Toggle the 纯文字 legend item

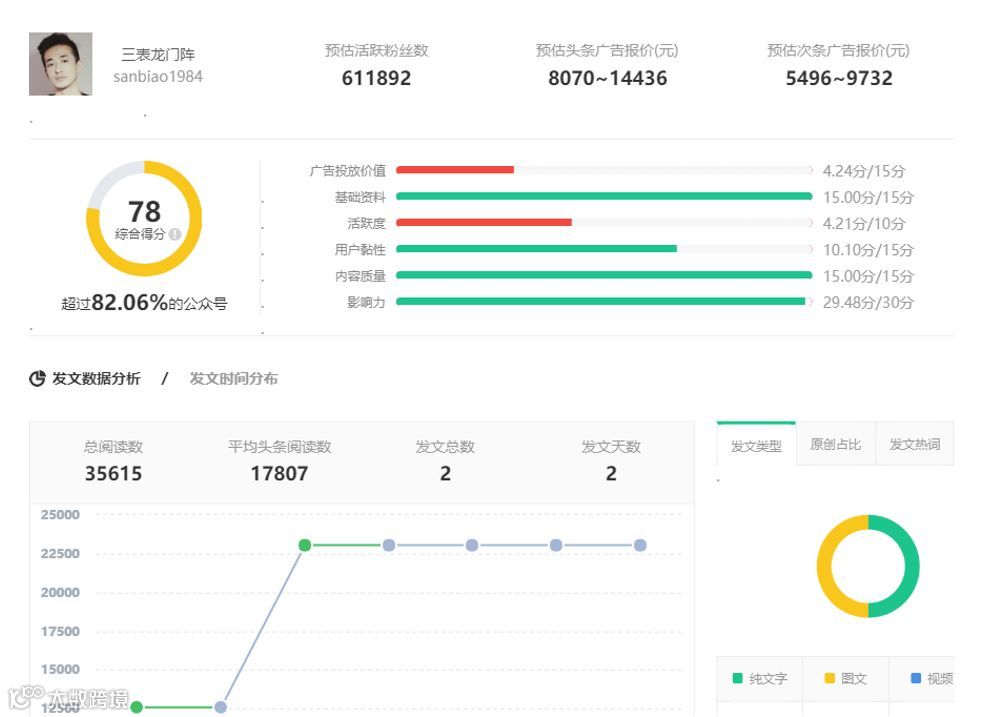759,679
